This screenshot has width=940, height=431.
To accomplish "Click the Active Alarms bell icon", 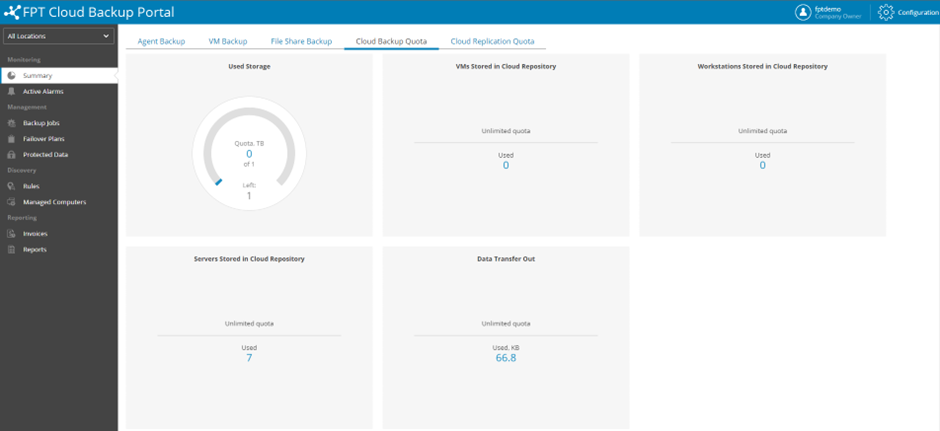I will [x=12, y=91].
